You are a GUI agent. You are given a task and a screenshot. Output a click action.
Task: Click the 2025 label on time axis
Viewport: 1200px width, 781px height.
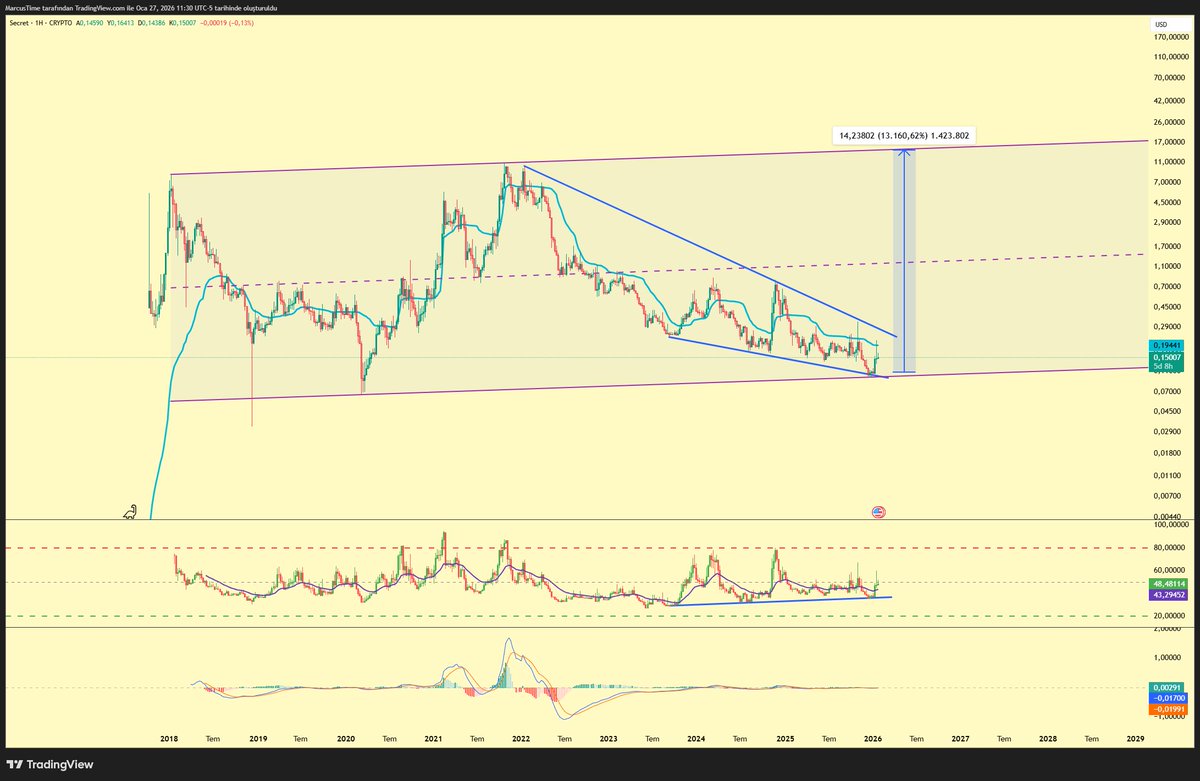[785, 738]
